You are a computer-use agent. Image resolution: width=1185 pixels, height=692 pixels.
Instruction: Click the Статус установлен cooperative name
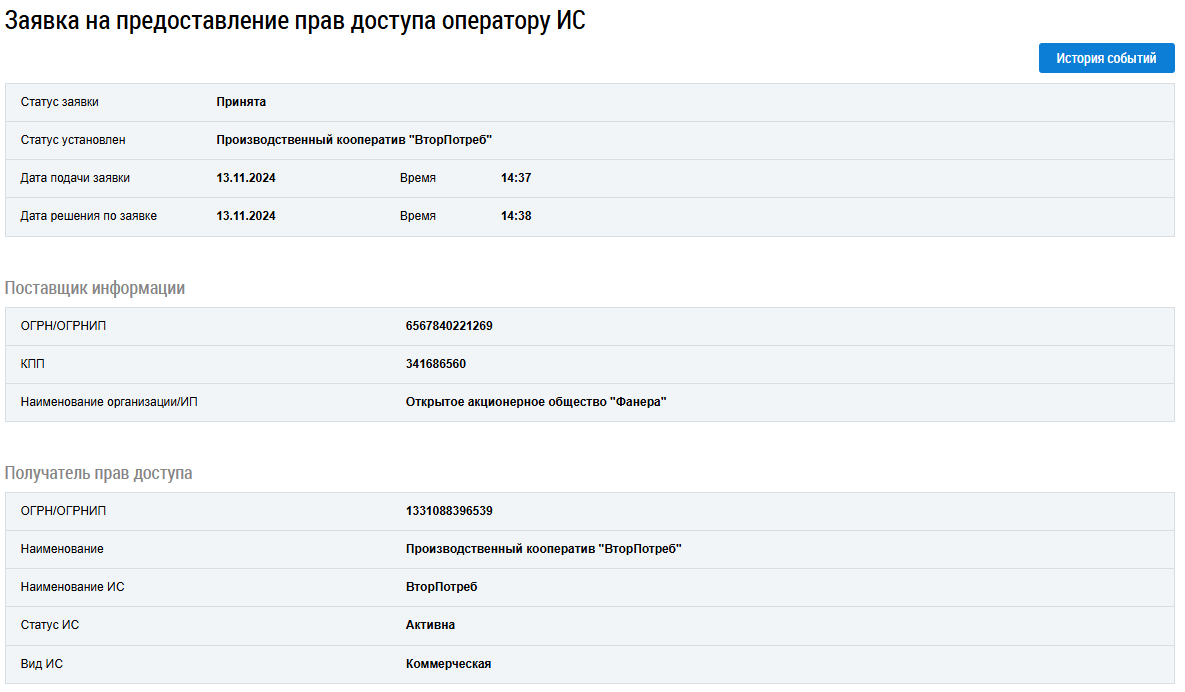pos(354,140)
